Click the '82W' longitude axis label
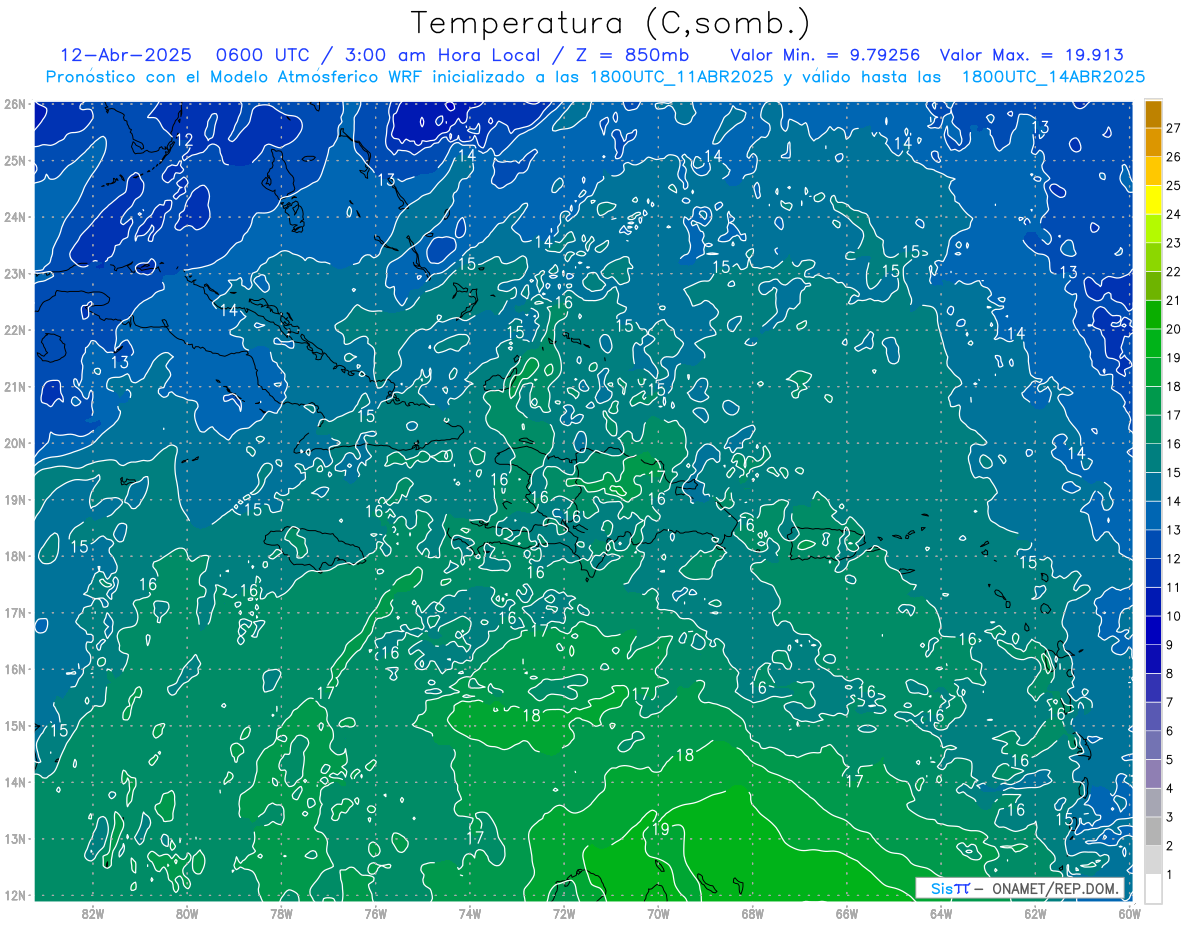This screenshot has width=1200, height=927. pos(92,913)
